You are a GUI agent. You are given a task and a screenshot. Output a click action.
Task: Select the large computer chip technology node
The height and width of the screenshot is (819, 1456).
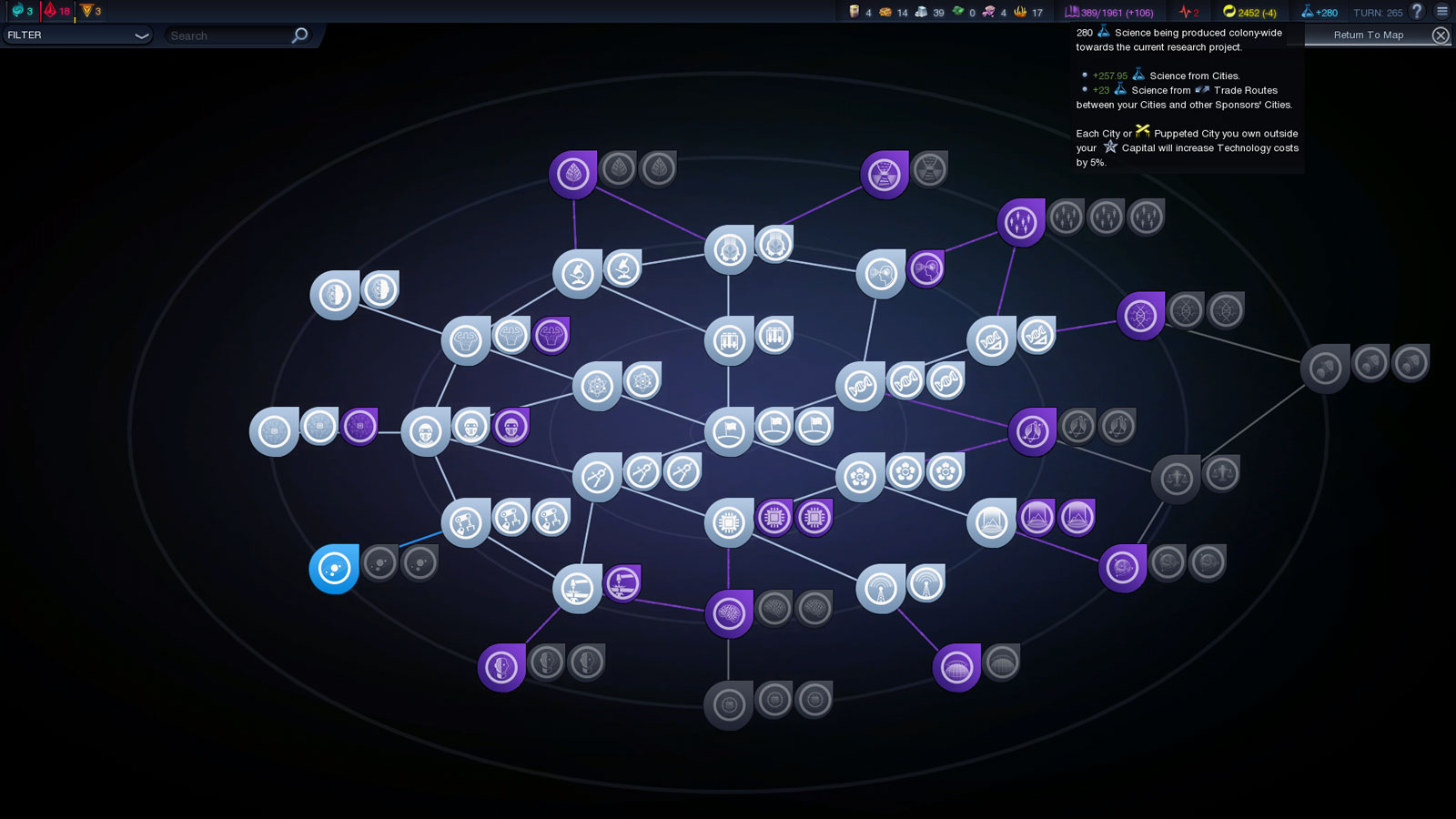(729, 522)
